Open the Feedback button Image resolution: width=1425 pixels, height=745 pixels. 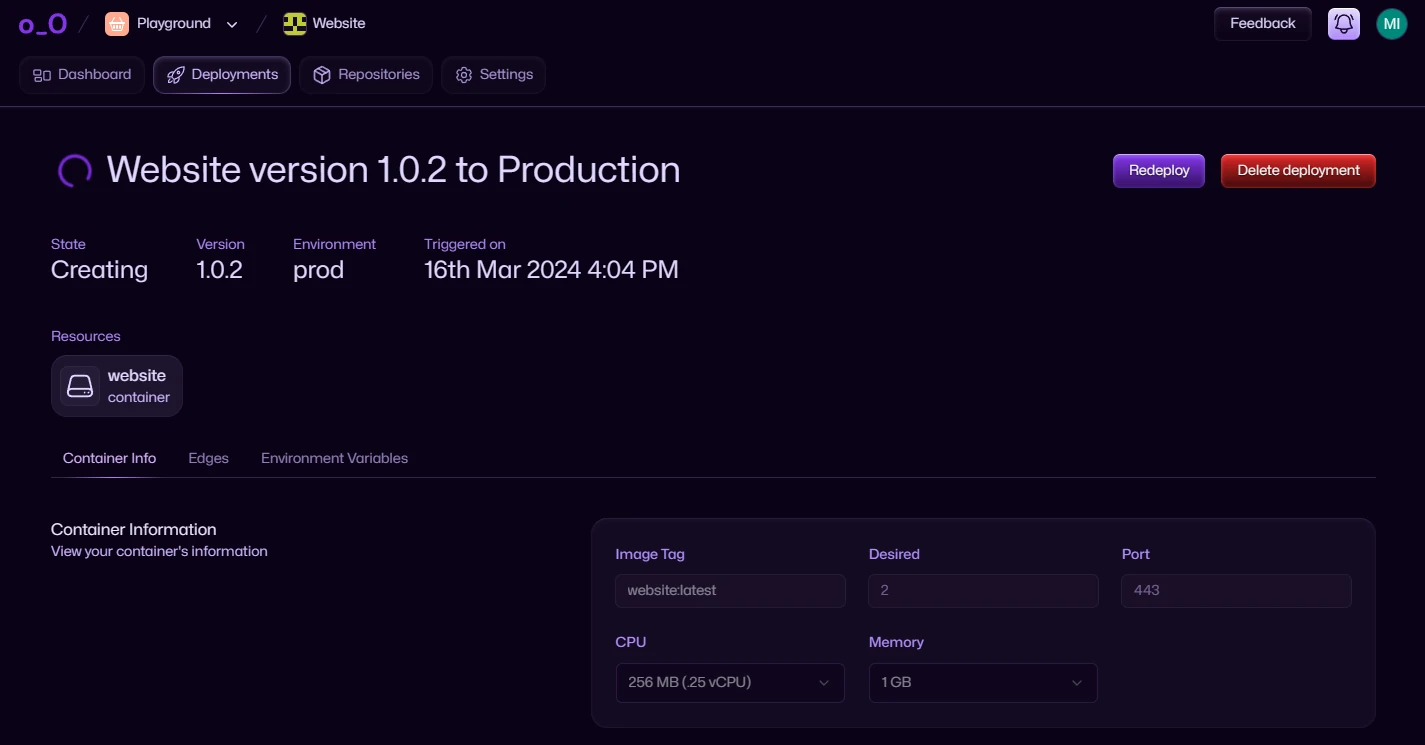pyautogui.click(x=1262, y=24)
